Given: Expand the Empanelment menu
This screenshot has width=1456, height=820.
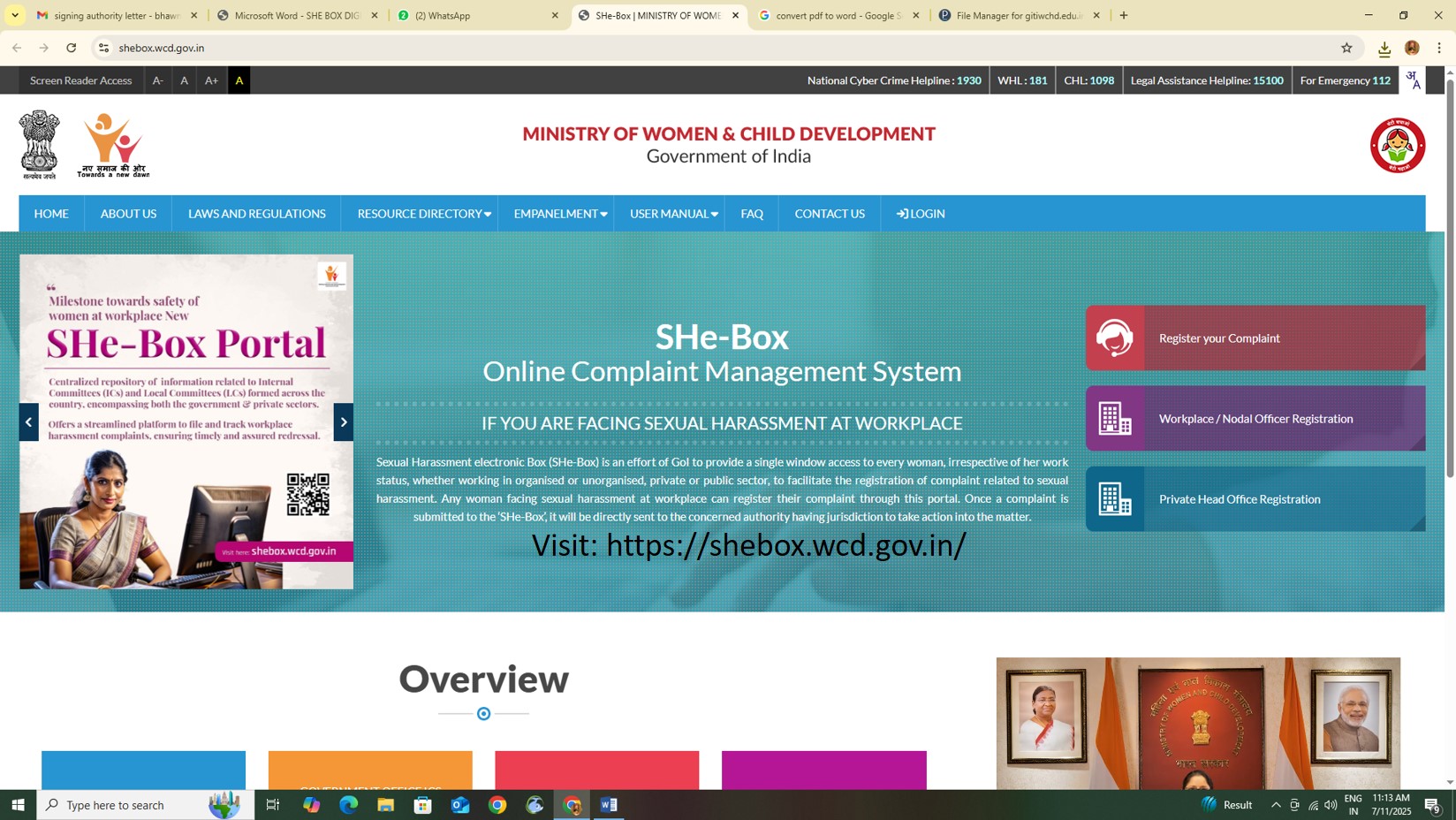Looking at the screenshot, I should click(560, 214).
